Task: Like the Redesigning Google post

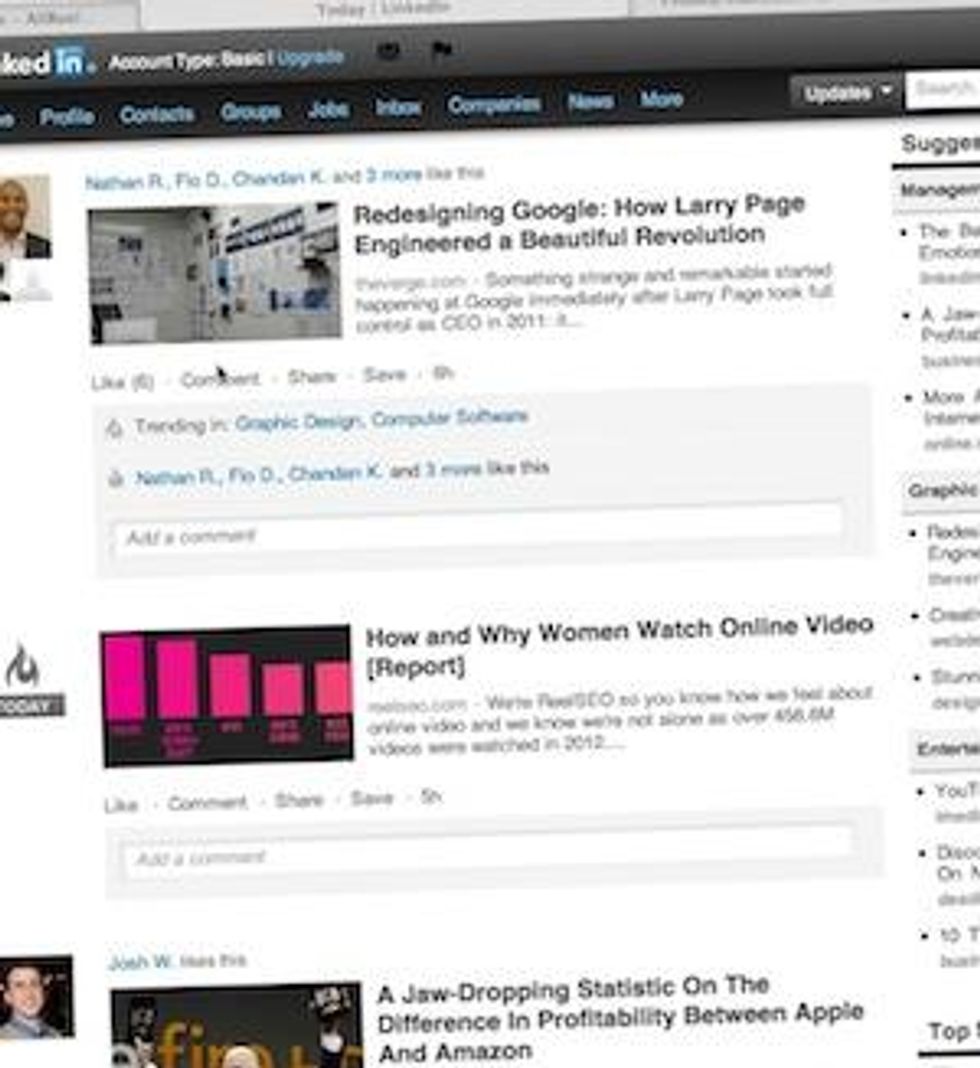Action: coord(123,382)
